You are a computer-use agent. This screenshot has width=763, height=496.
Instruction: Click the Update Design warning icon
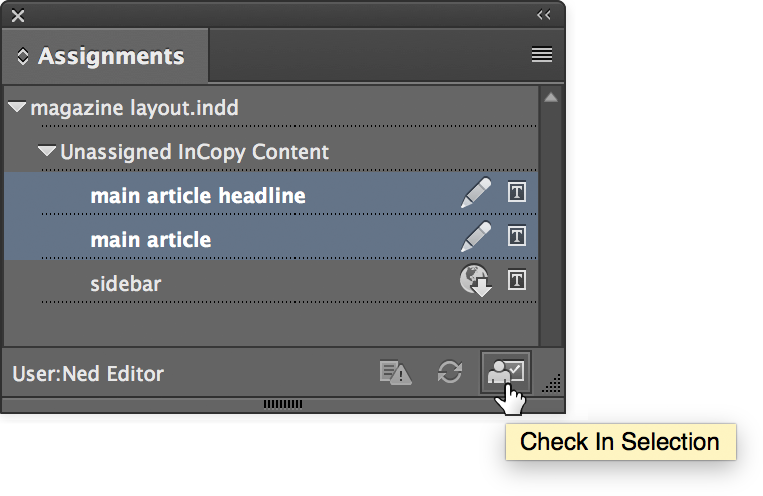pyautogui.click(x=395, y=373)
